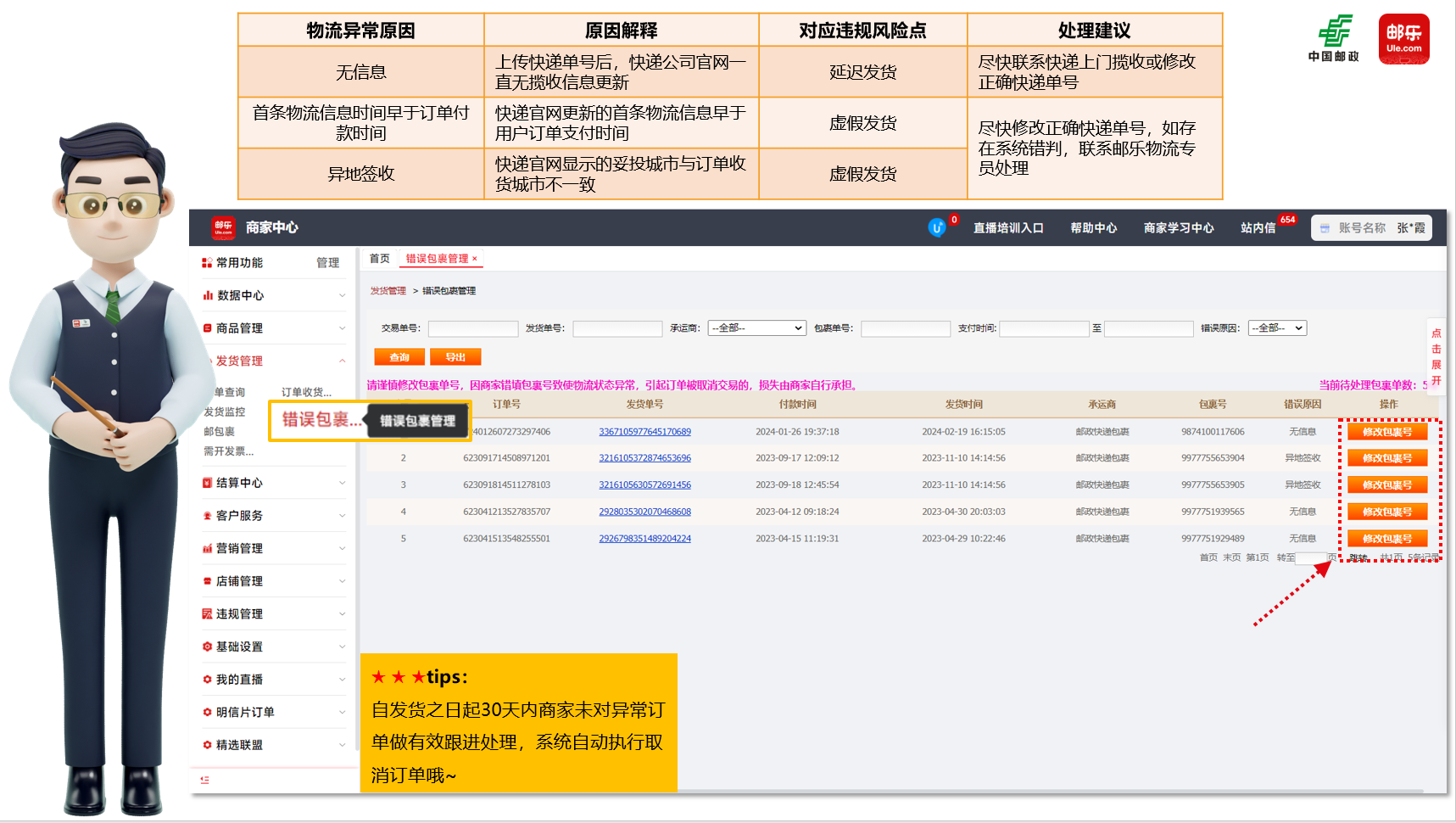Open shipment number link 3367105977645170689
Screen dimensions: 1456x823
(644, 432)
